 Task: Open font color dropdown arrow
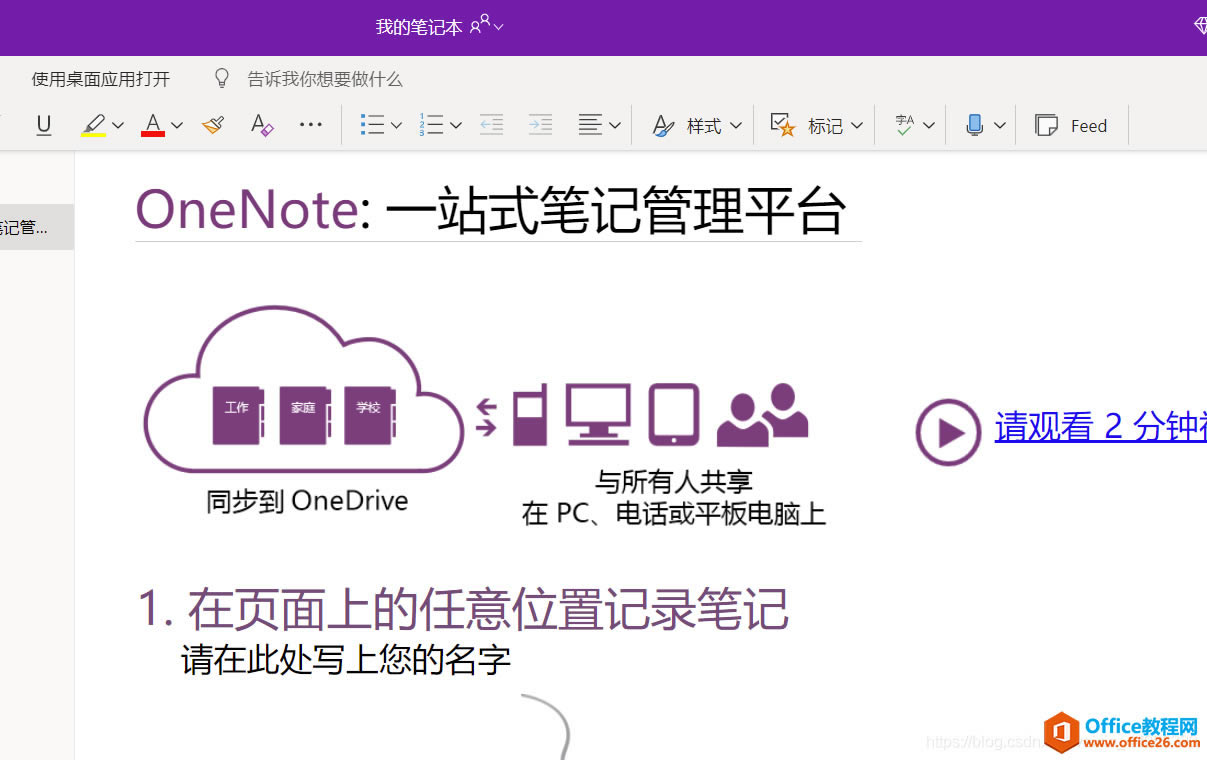[x=177, y=126]
